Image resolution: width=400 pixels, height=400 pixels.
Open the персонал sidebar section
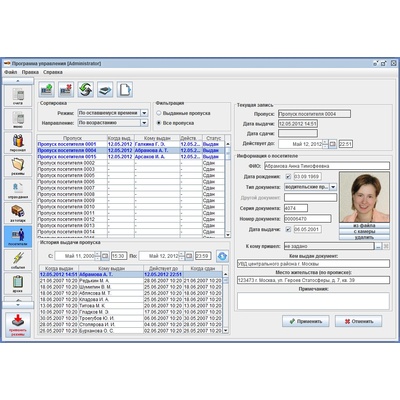click(18, 143)
